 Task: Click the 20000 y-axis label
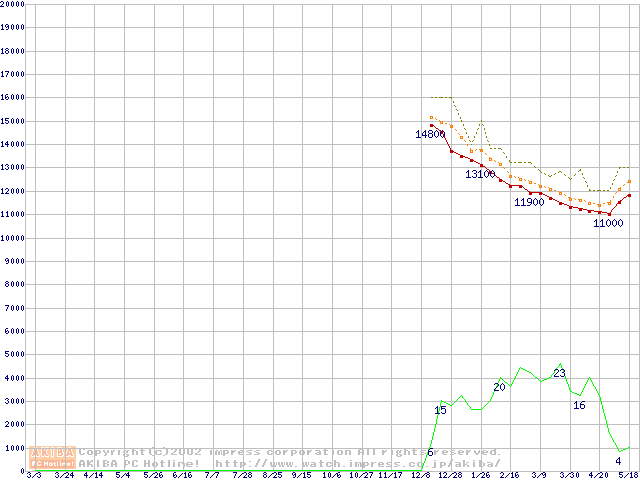tap(12, 4)
